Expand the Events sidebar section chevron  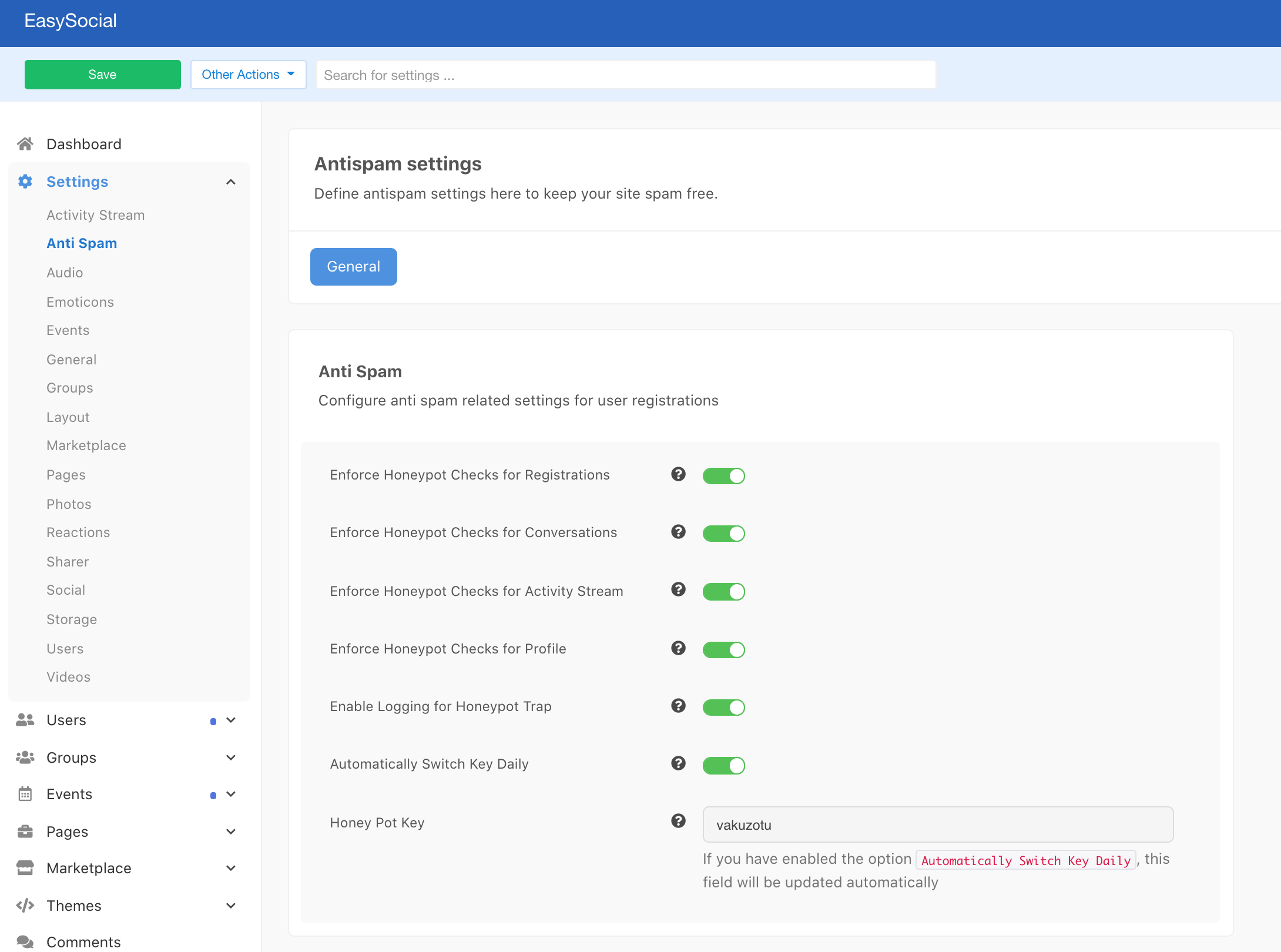coord(231,794)
